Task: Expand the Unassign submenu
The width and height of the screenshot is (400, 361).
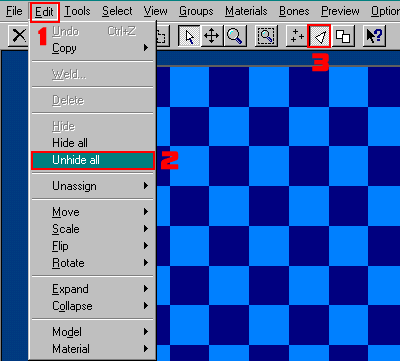Action: coord(92,186)
